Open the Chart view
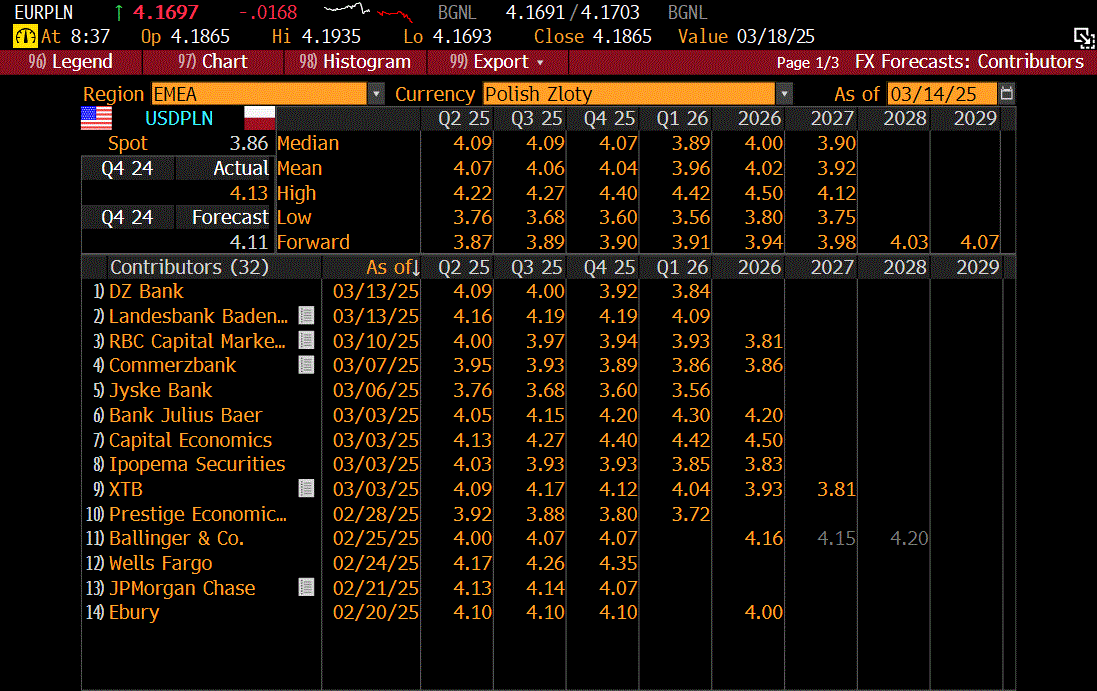Image resolution: width=1097 pixels, height=691 pixels. [x=213, y=62]
